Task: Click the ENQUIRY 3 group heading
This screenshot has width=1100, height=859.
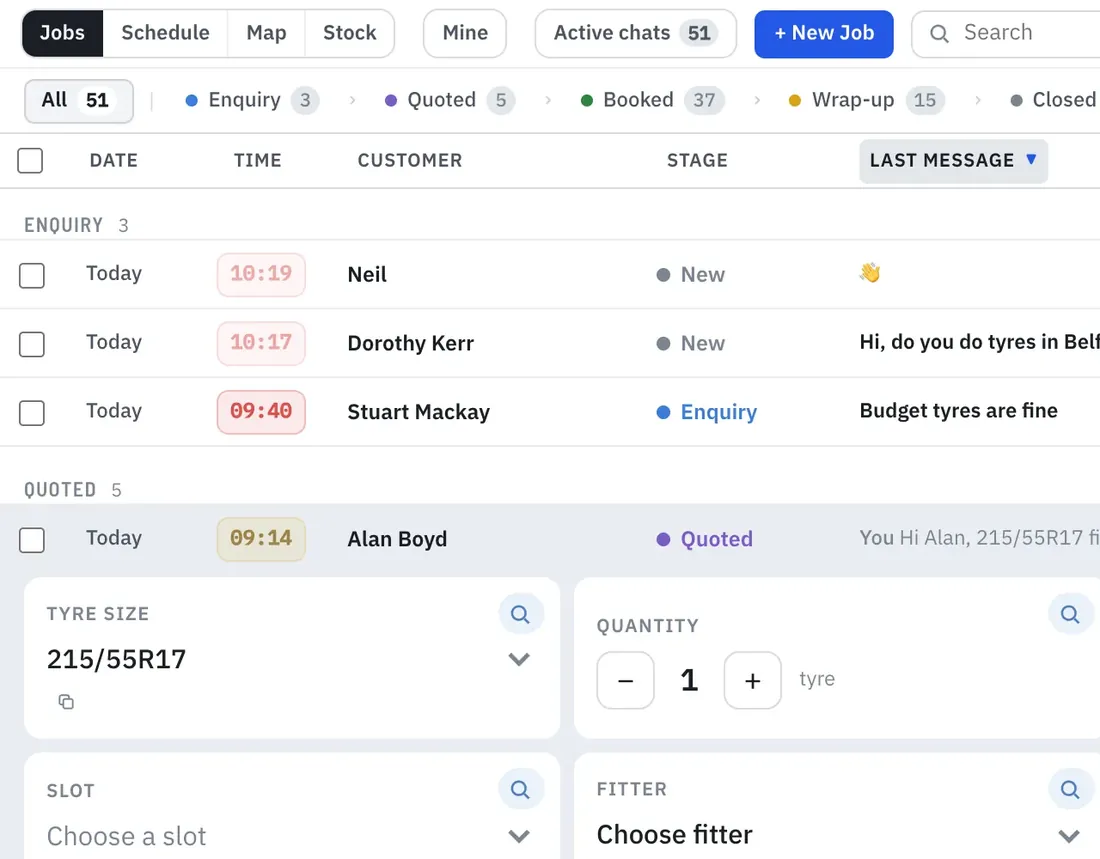Action: [76, 225]
